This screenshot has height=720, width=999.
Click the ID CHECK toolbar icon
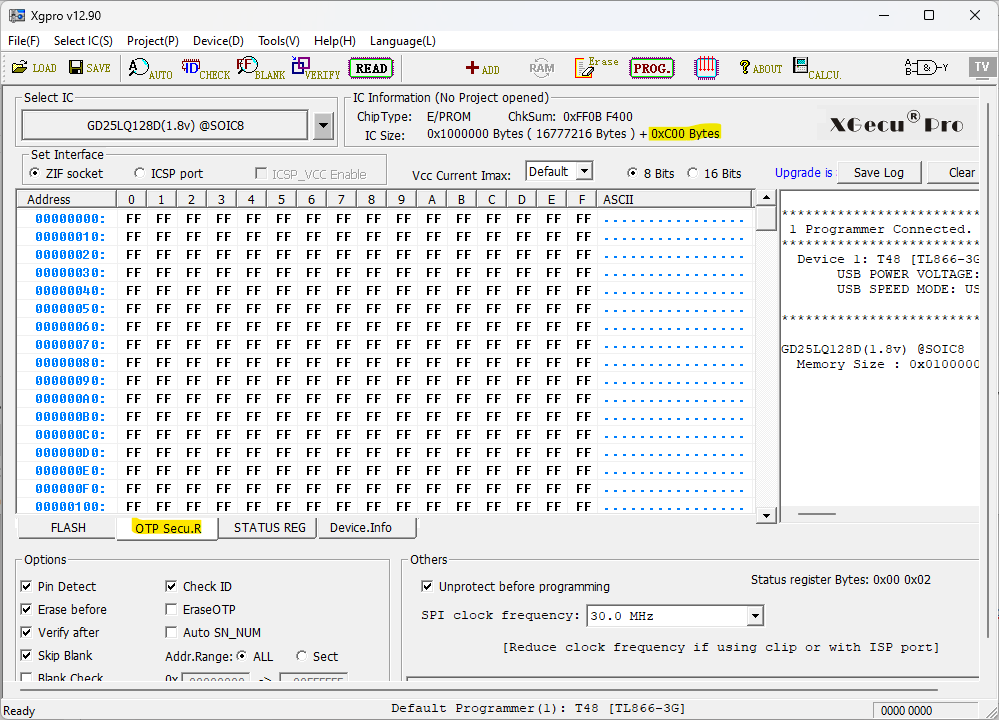tap(206, 68)
